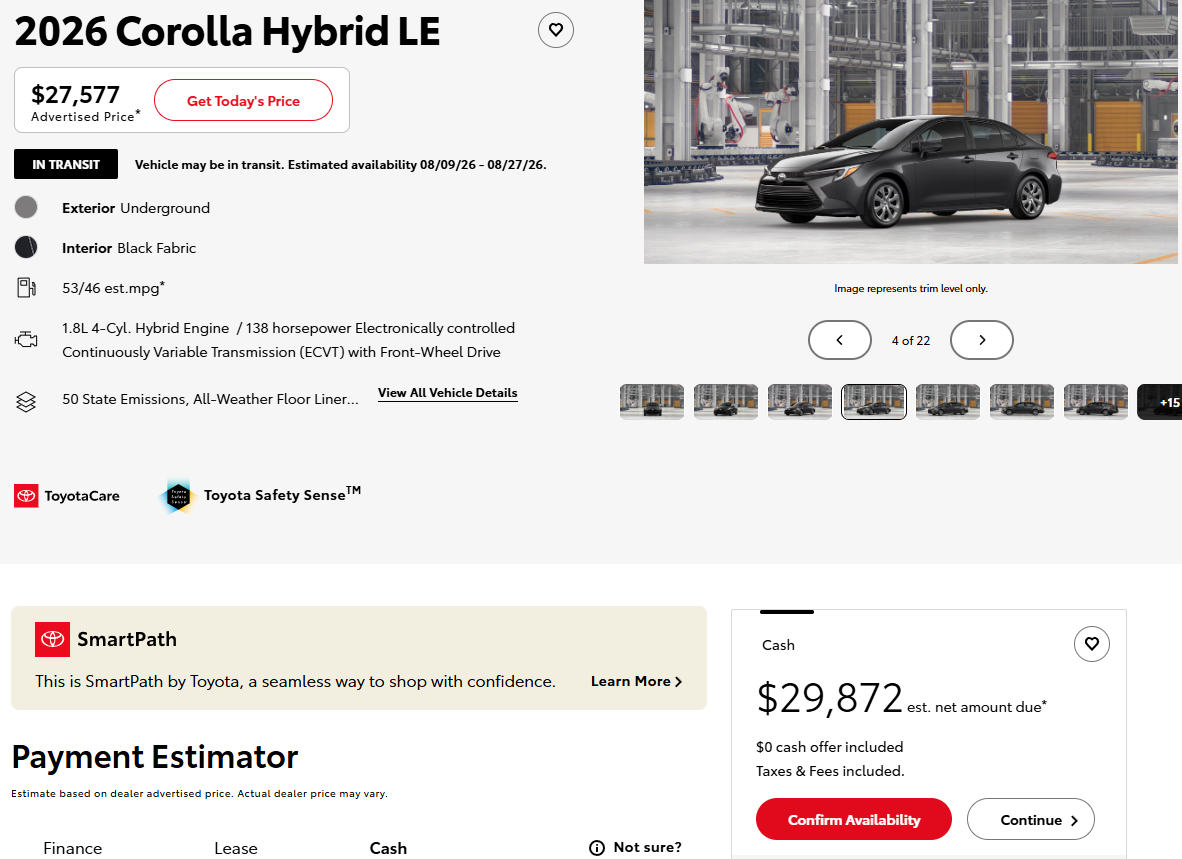Click the Confirm Availability button
This screenshot has width=1182, height=859.
(854, 819)
